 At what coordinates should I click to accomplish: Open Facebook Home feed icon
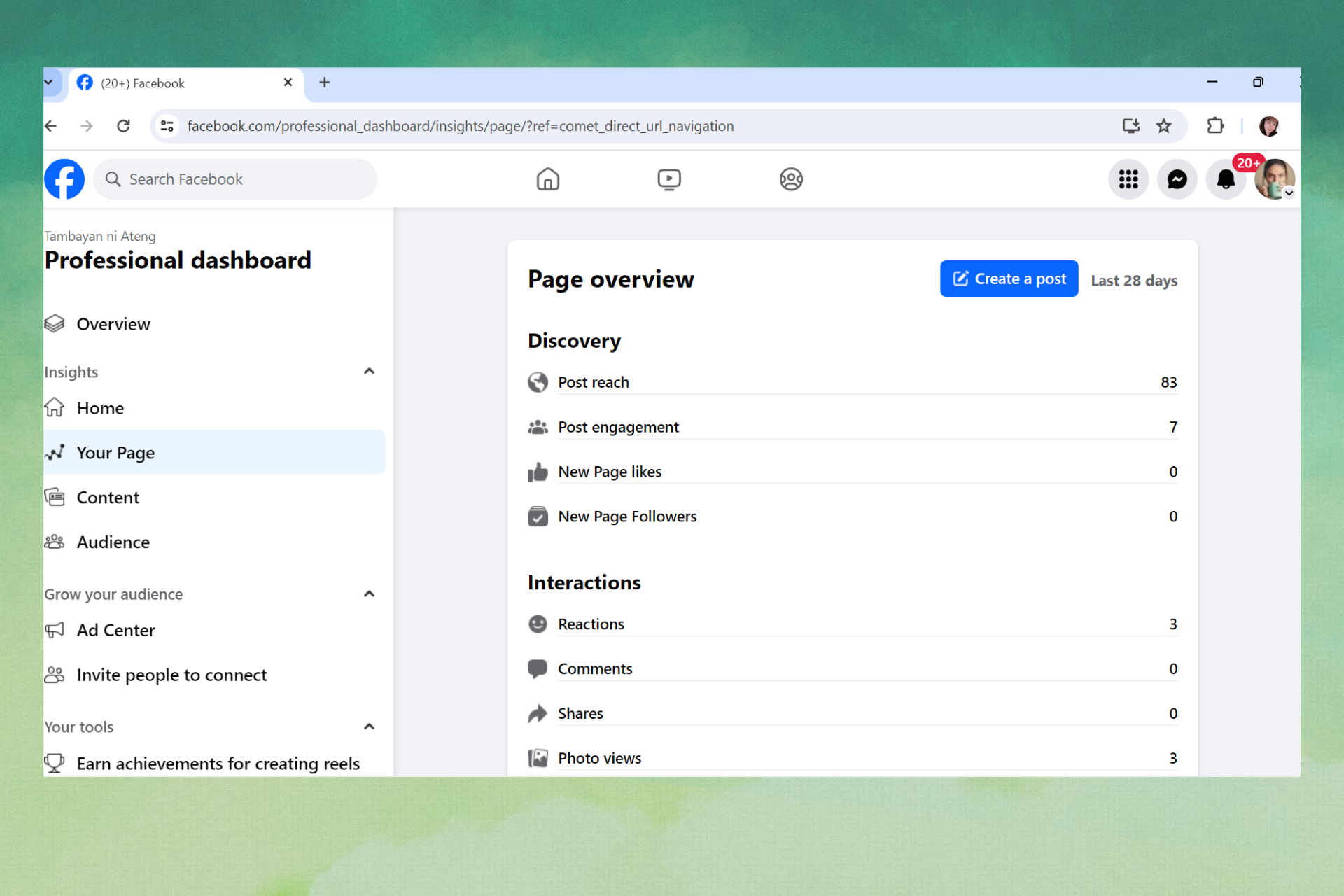point(547,179)
